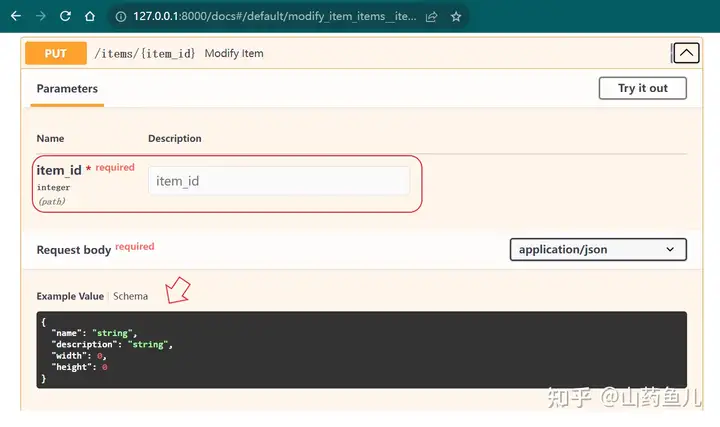Click the "height": 0 line in example
This screenshot has width=720, height=427.
pyautogui.click(x=79, y=367)
